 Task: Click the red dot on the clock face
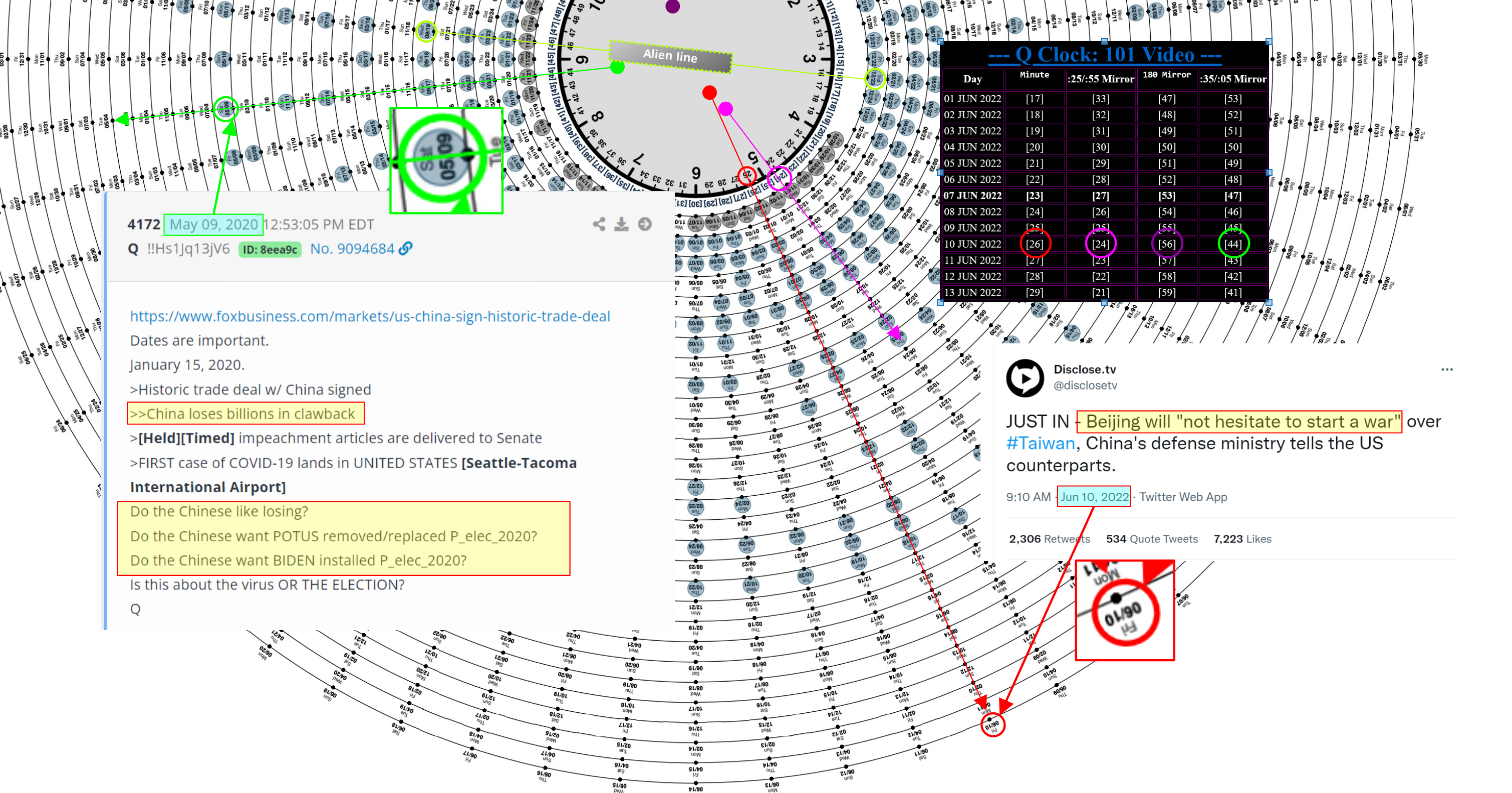click(x=709, y=92)
